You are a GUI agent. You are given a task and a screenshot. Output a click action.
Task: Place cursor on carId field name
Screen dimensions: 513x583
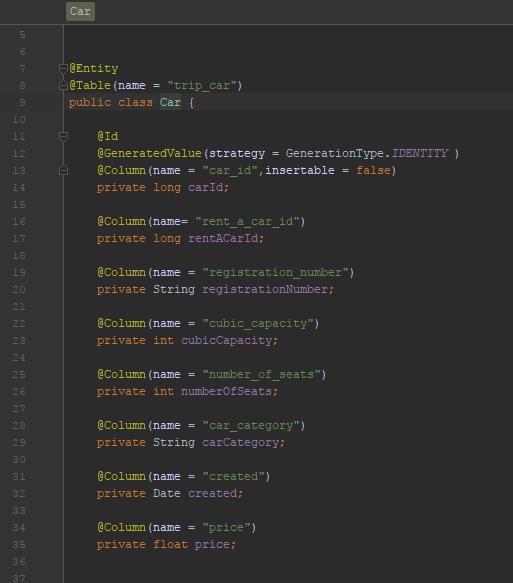tap(205, 188)
